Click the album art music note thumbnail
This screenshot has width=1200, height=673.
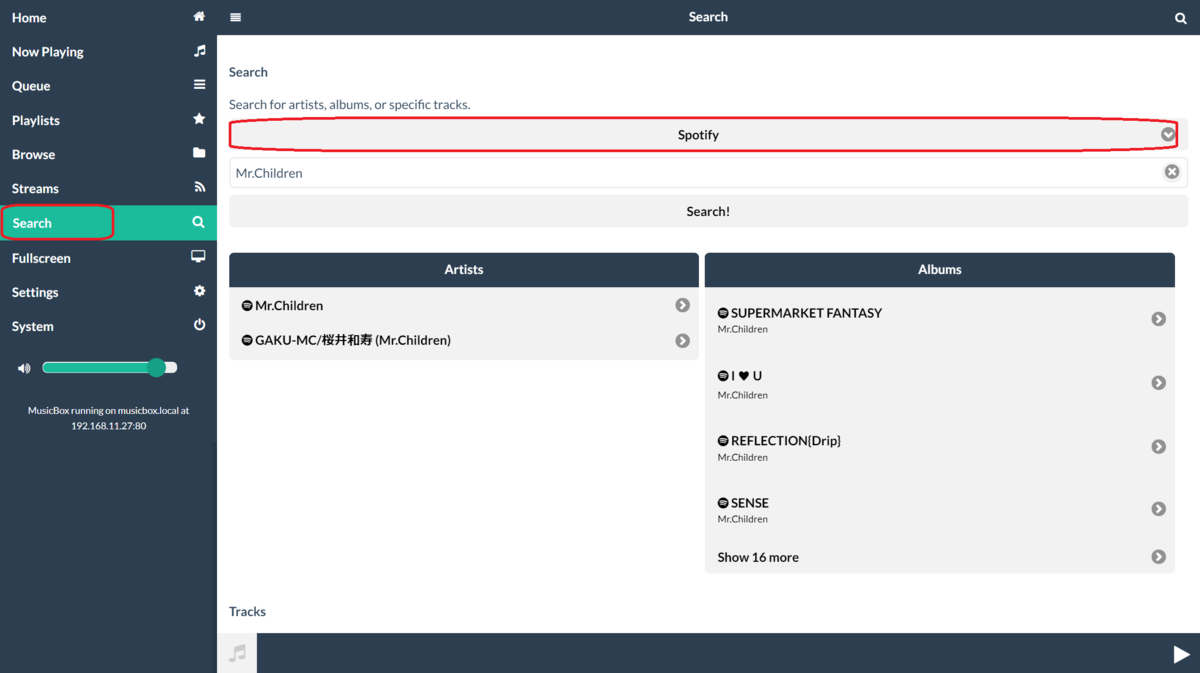point(237,653)
